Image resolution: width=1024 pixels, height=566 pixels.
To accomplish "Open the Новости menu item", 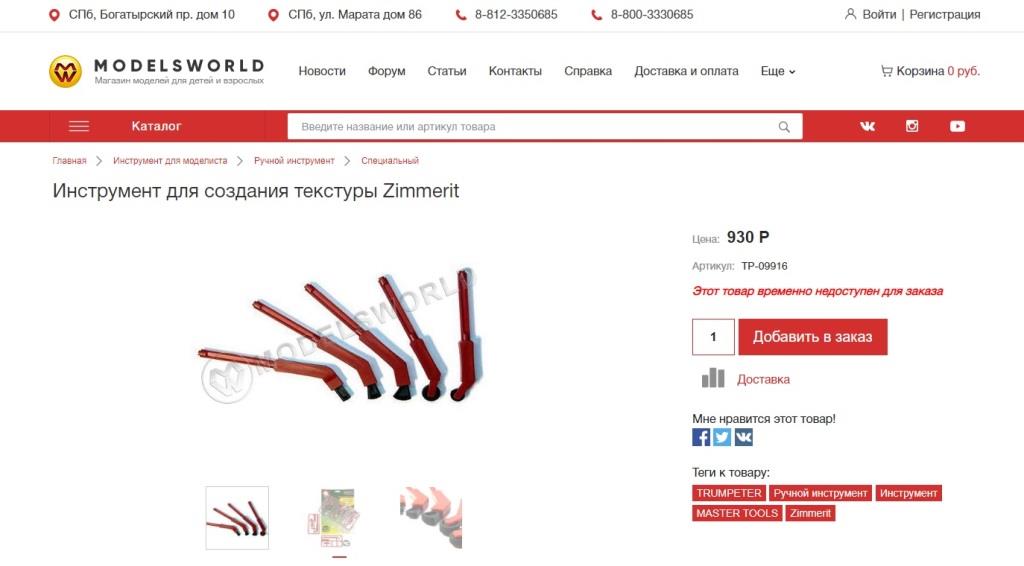I will click(322, 71).
